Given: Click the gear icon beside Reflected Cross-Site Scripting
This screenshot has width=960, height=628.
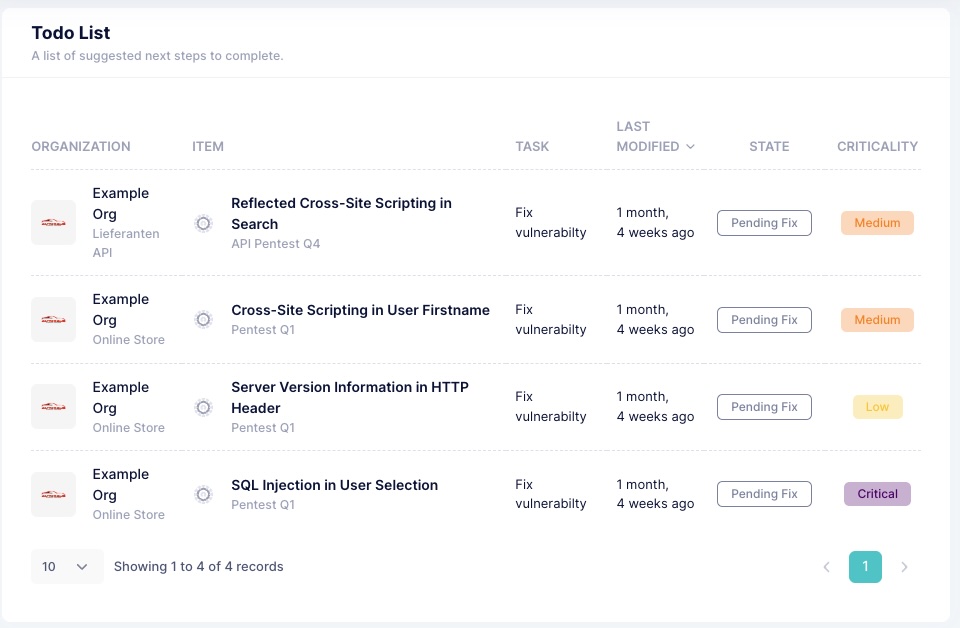Looking at the screenshot, I should coord(203,223).
